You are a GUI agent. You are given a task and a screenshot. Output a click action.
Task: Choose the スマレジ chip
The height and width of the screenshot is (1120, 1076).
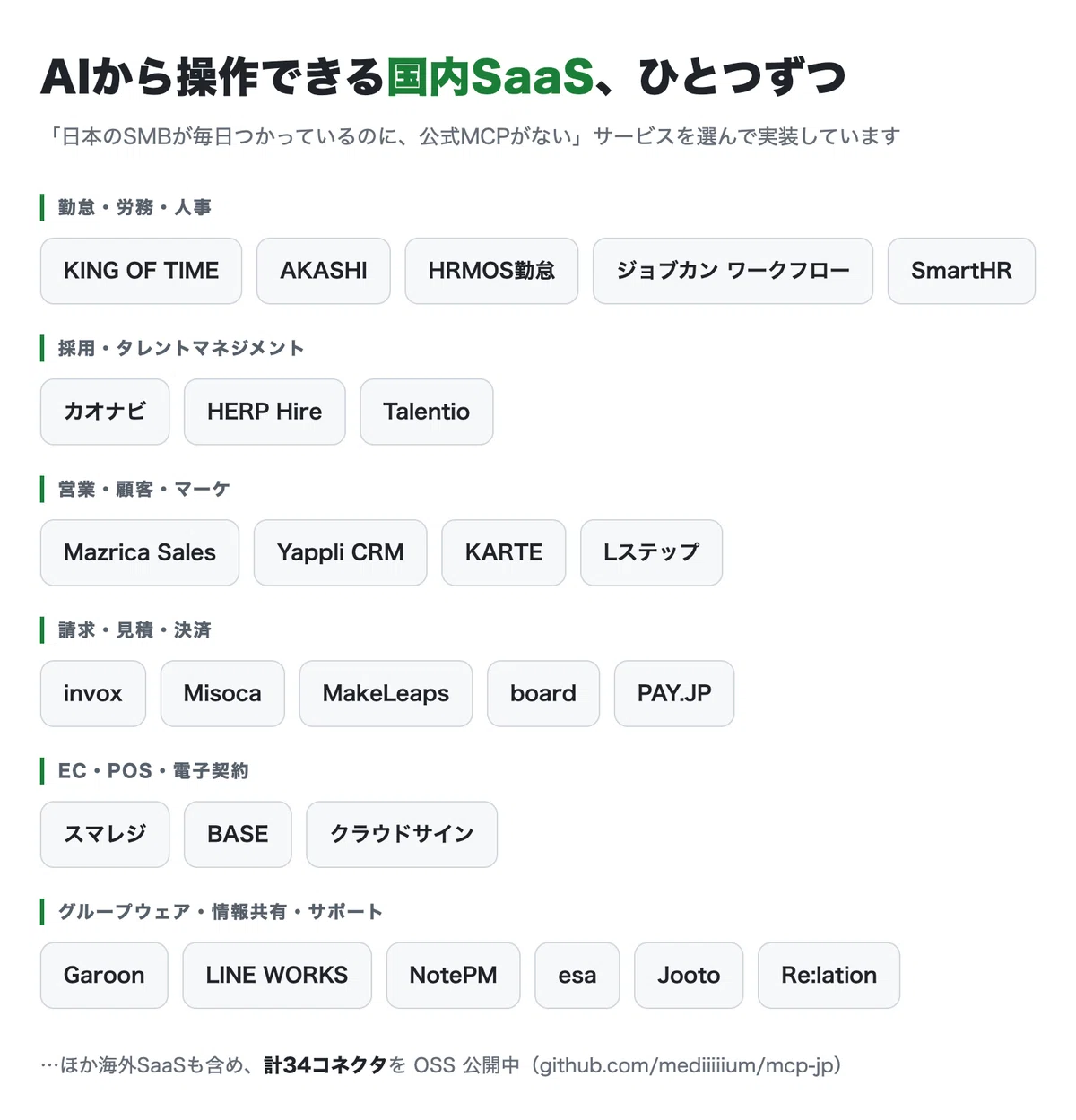(105, 834)
